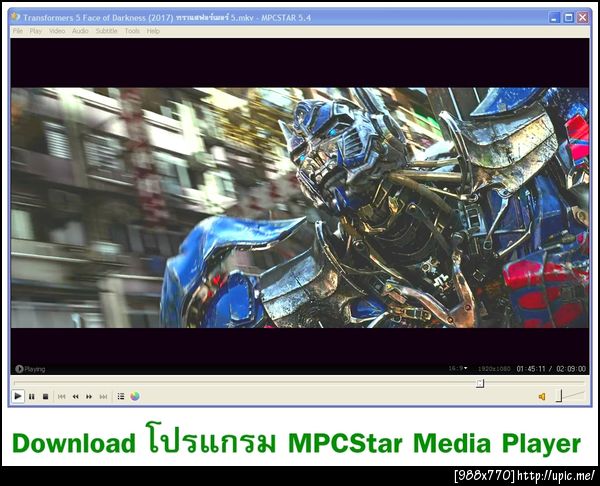Click the Download MPCStar Media Player text
This screenshot has height=486, width=600.
[x=297, y=440]
